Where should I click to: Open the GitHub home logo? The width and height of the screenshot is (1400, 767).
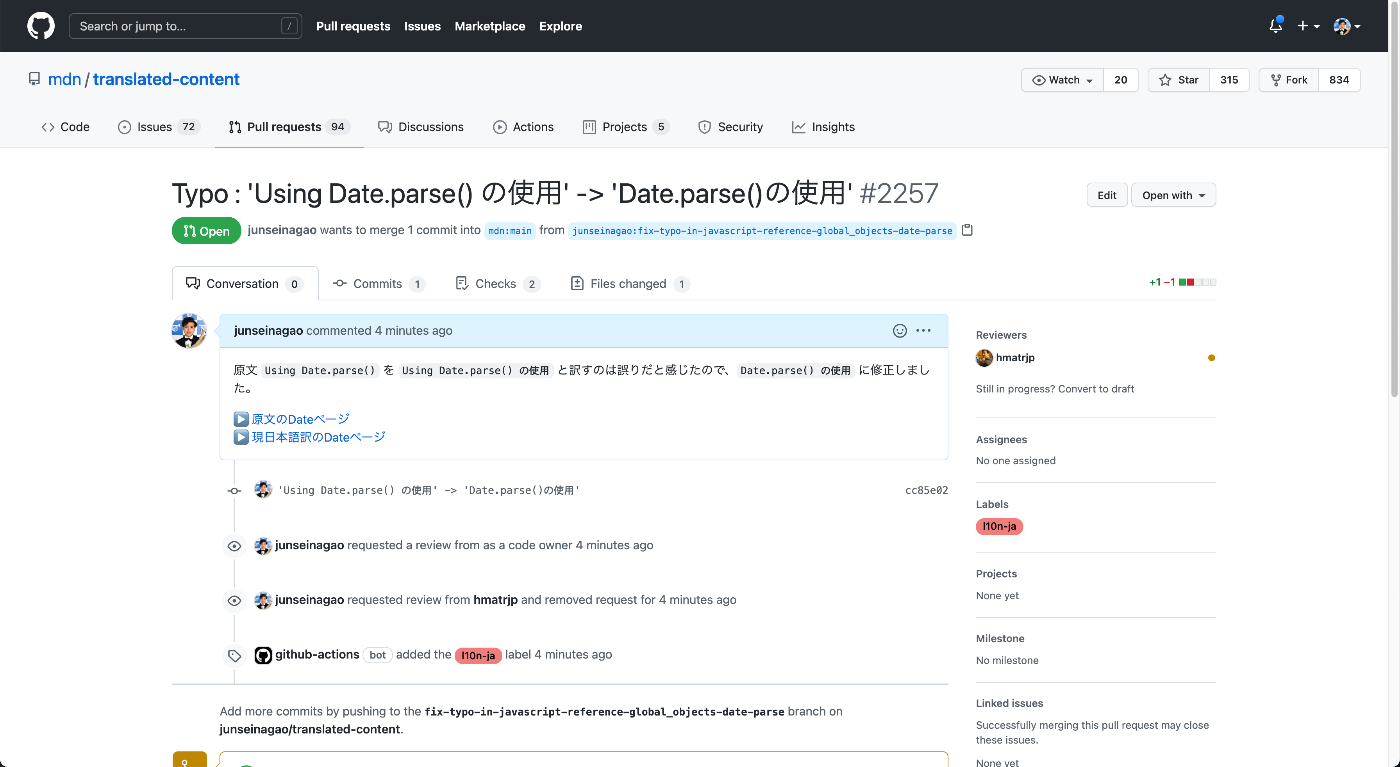pos(41,26)
